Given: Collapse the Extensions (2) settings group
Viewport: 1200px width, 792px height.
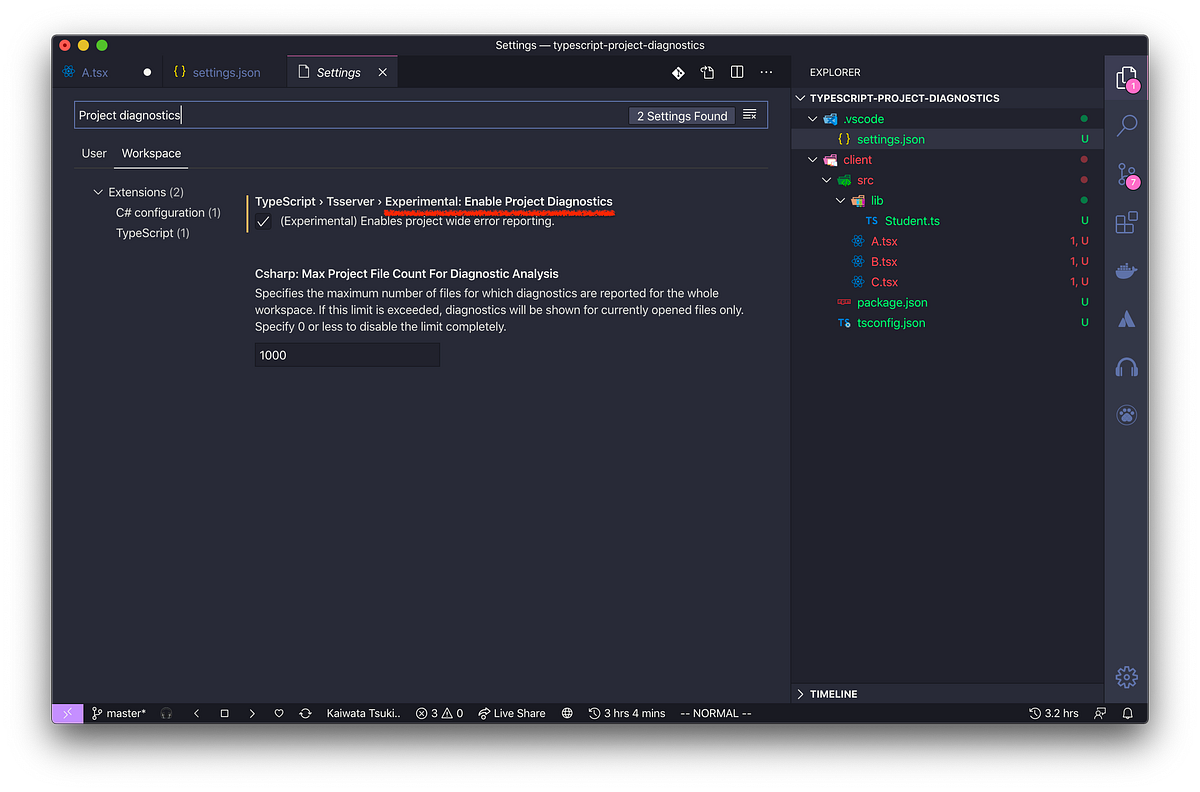Looking at the screenshot, I should point(98,191).
